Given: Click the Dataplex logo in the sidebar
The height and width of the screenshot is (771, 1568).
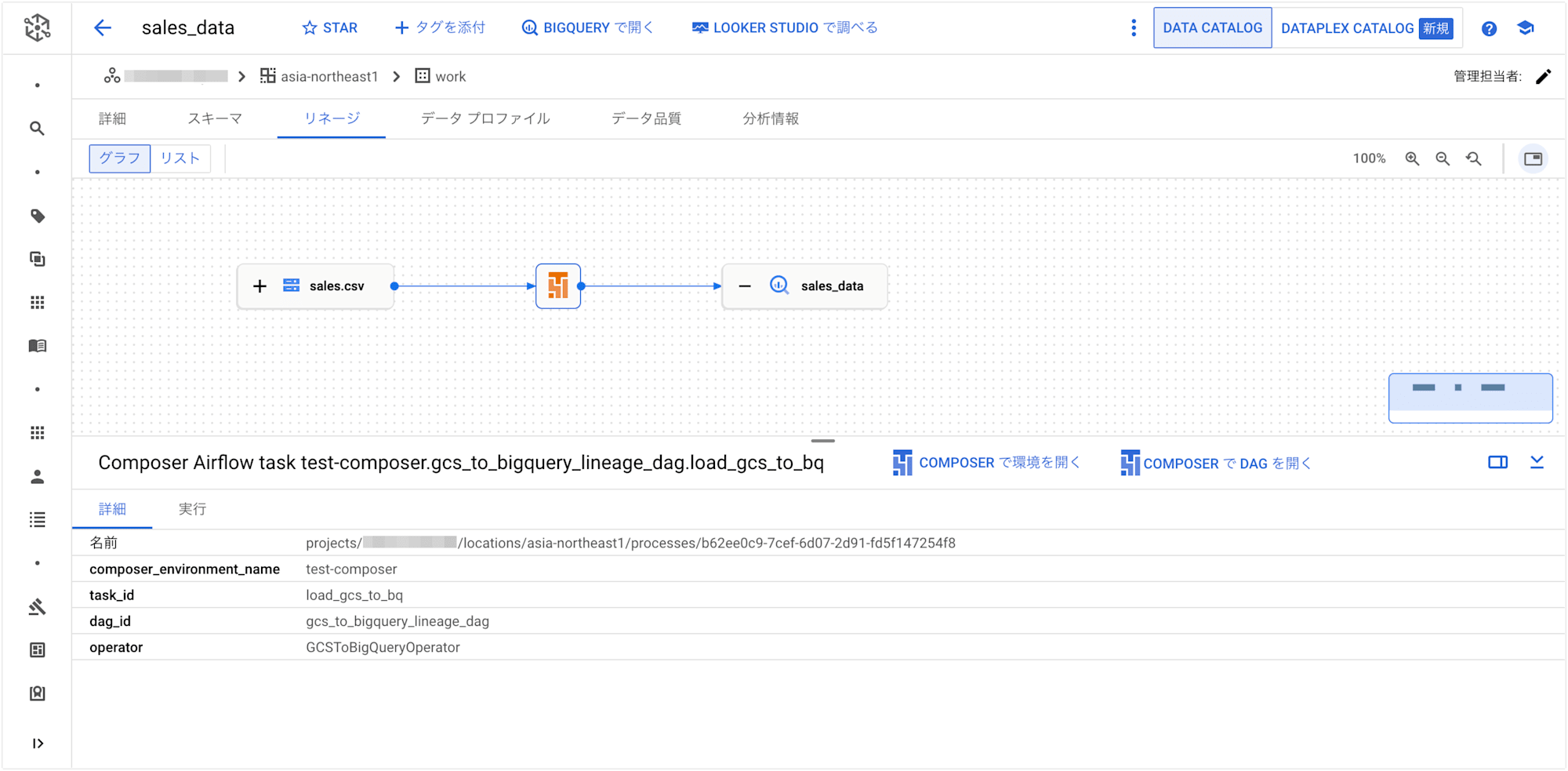Looking at the screenshot, I should (x=37, y=27).
